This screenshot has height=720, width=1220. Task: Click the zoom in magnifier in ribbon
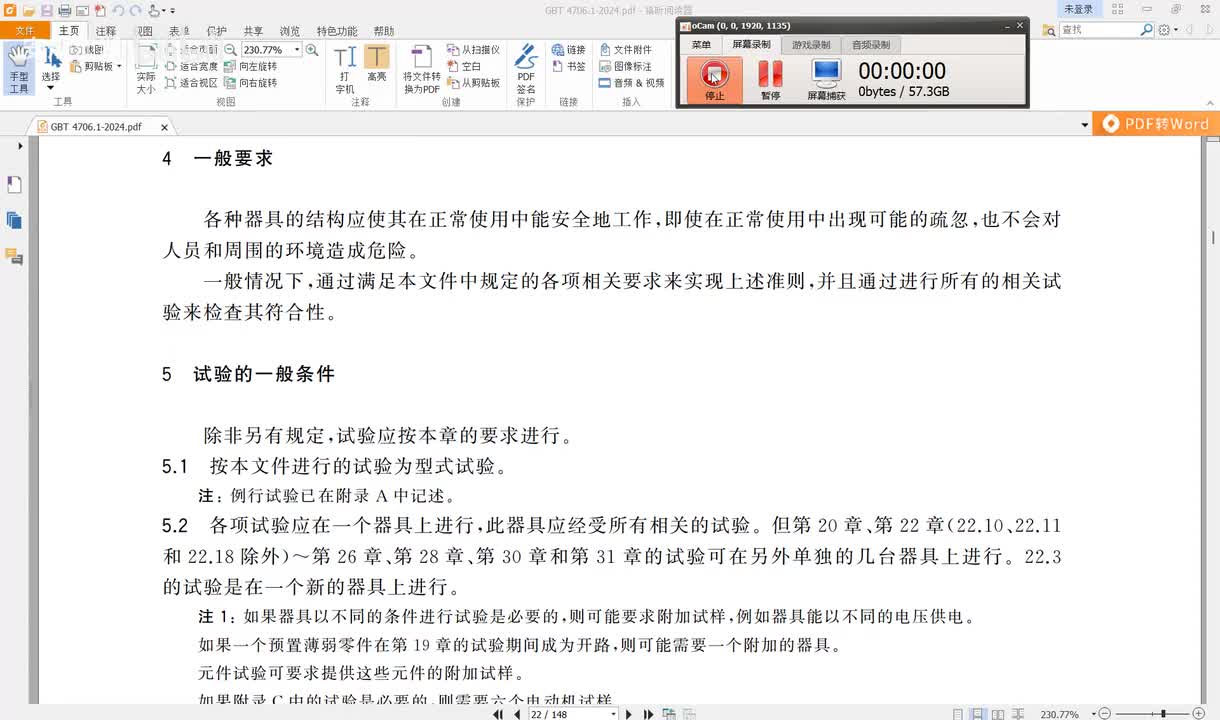click(312, 50)
